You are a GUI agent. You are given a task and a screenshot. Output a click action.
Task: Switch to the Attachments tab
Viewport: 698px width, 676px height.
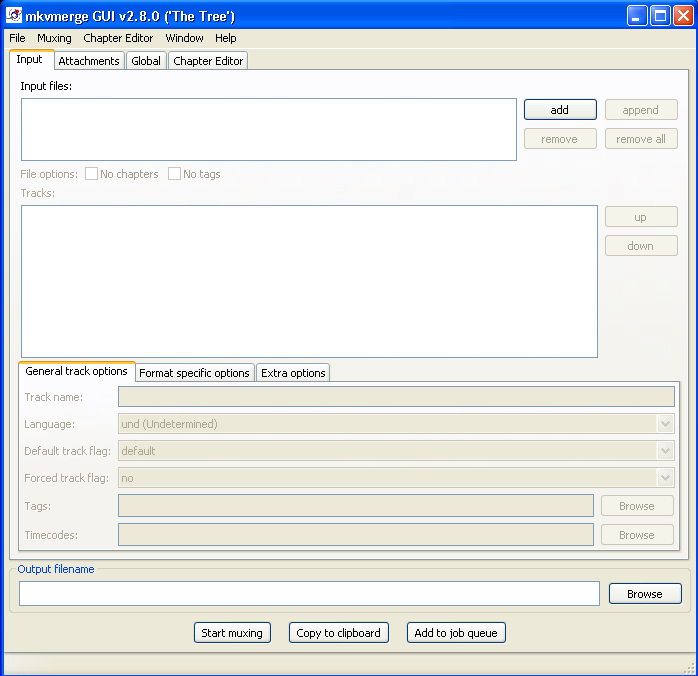tap(89, 61)
